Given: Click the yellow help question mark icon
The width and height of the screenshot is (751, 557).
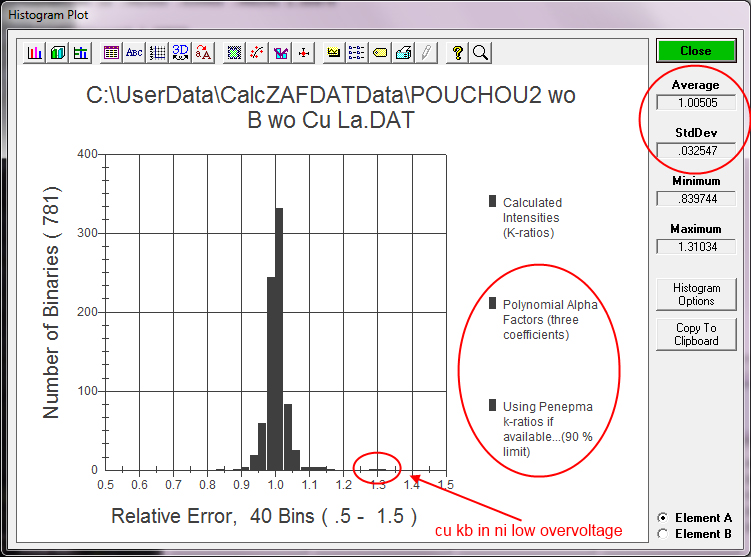Looking at the screenshot, I should tap(457, 52).
